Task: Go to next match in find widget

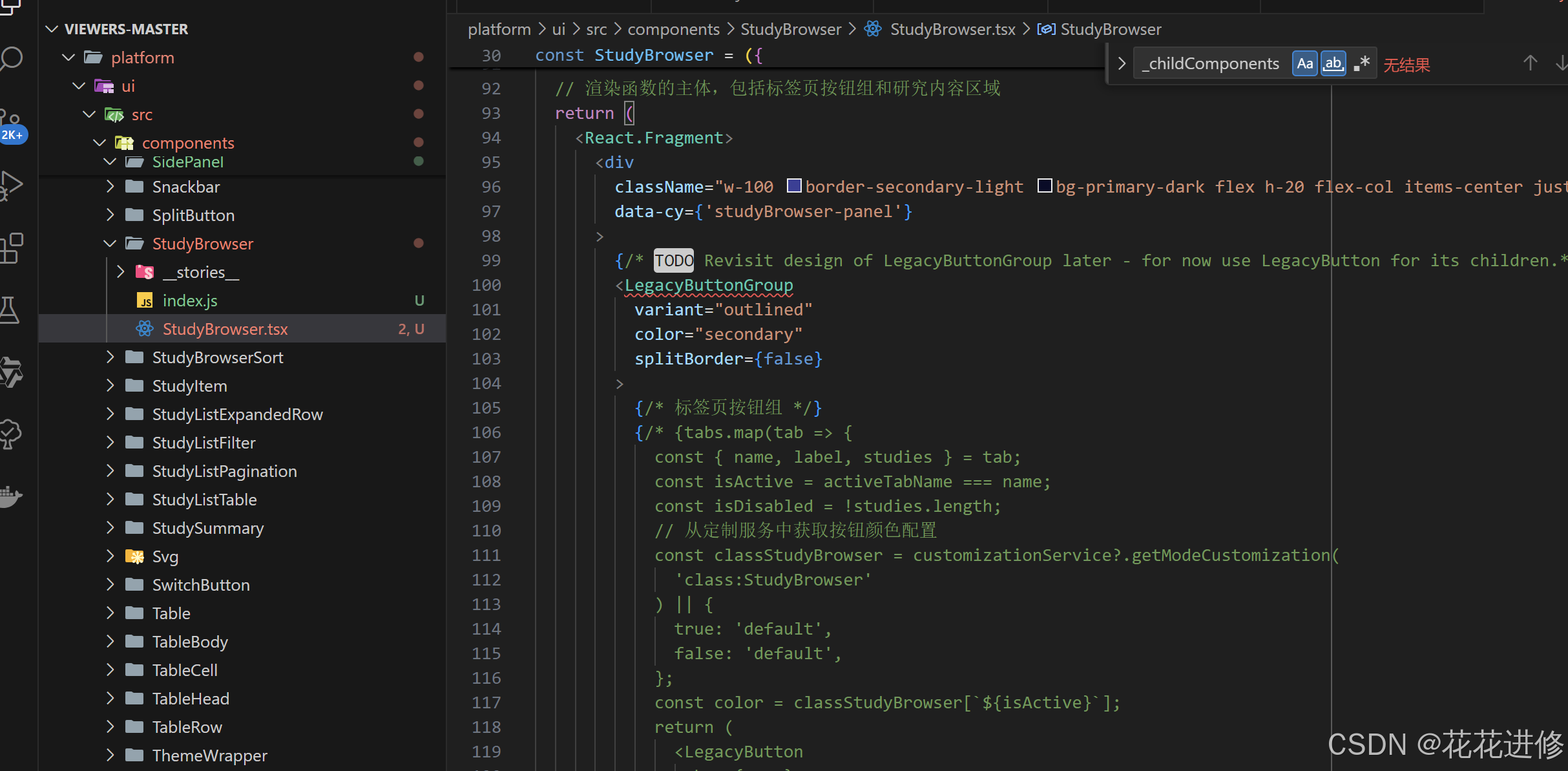Action: [x=1561, y=63]
